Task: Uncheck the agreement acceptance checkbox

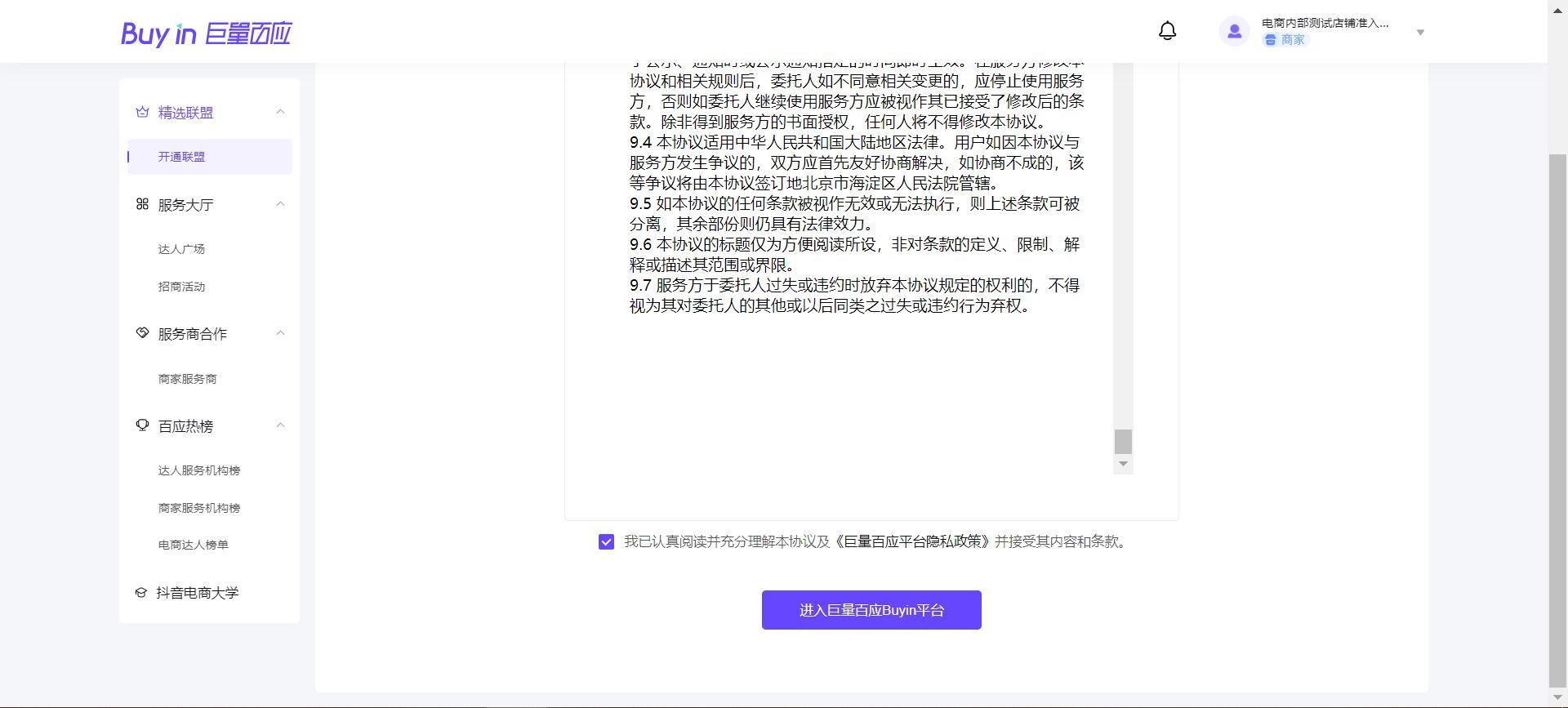Action: pyautogui.click(x=606, y=542)
